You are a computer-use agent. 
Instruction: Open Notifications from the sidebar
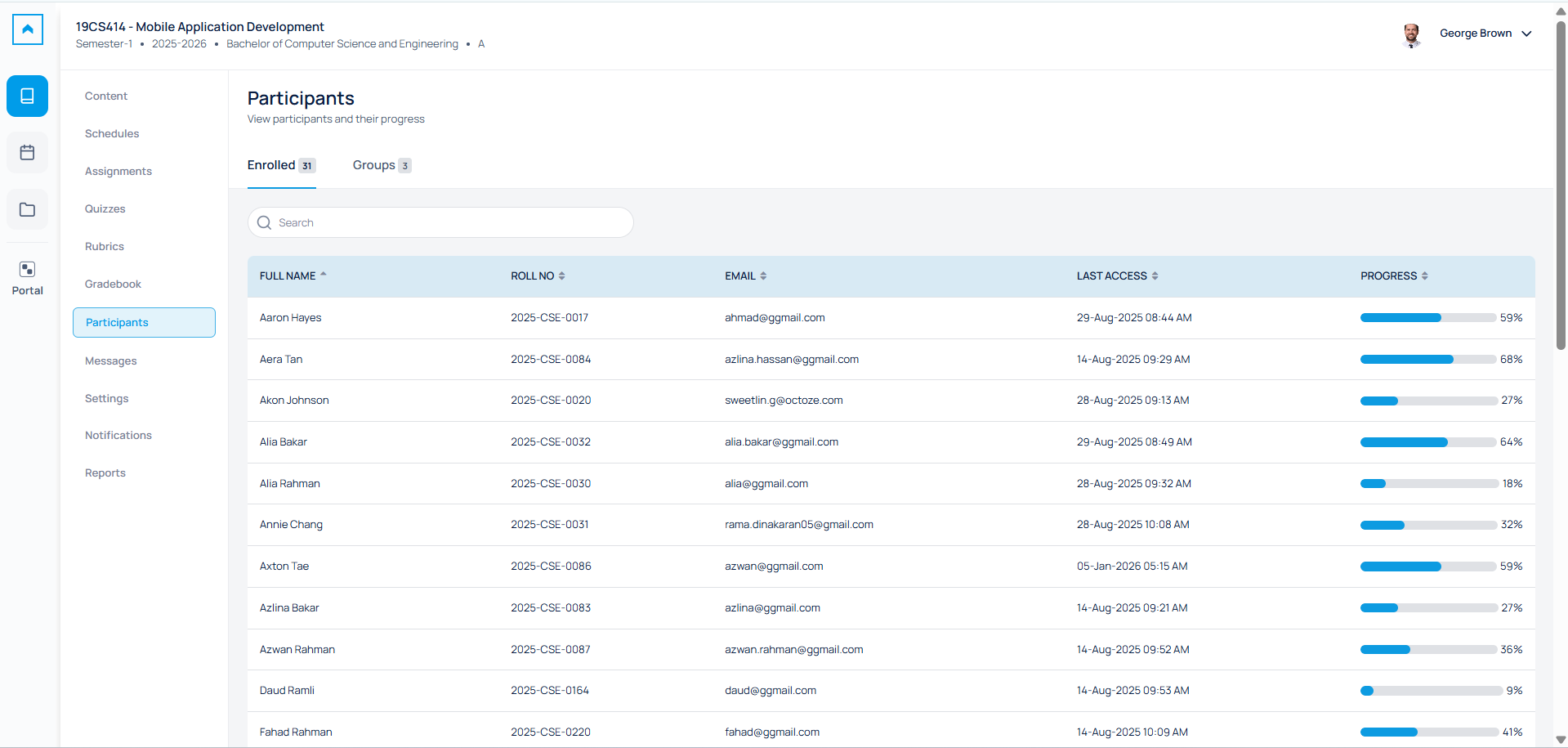point(118,435)
